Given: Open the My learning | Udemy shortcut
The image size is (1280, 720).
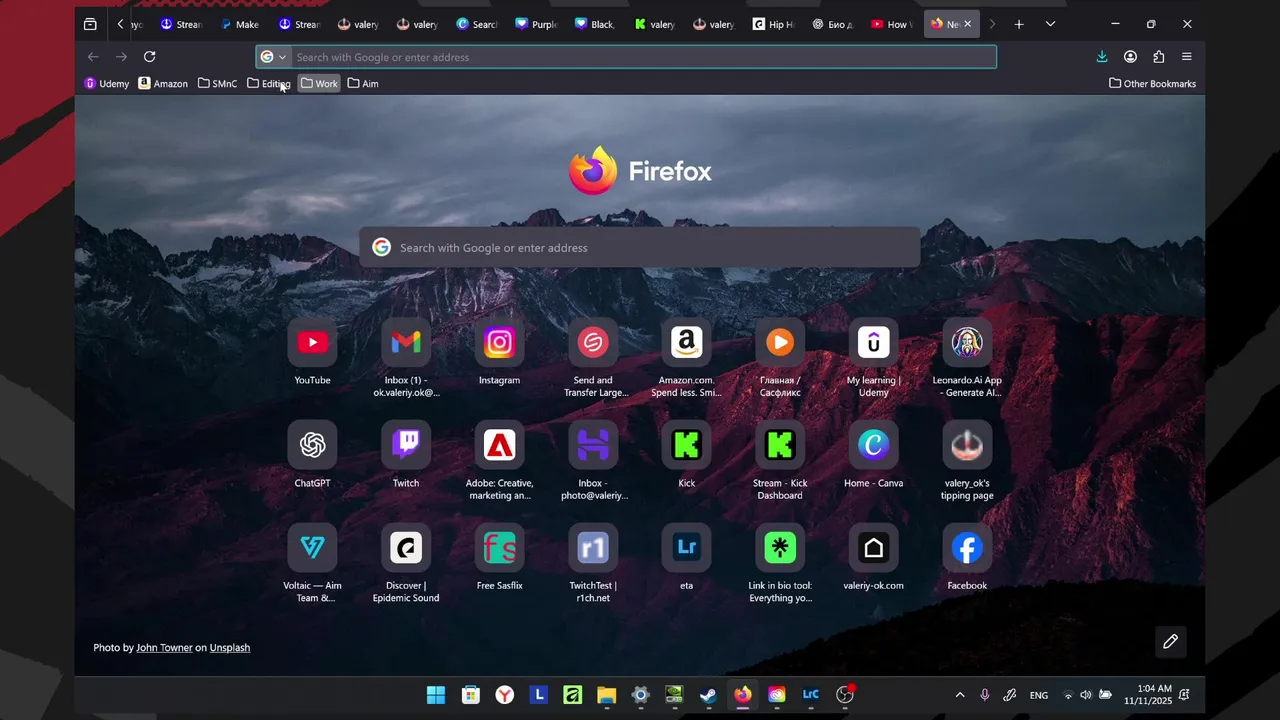Looking at the screenshot, I should [x=873, y=343].
